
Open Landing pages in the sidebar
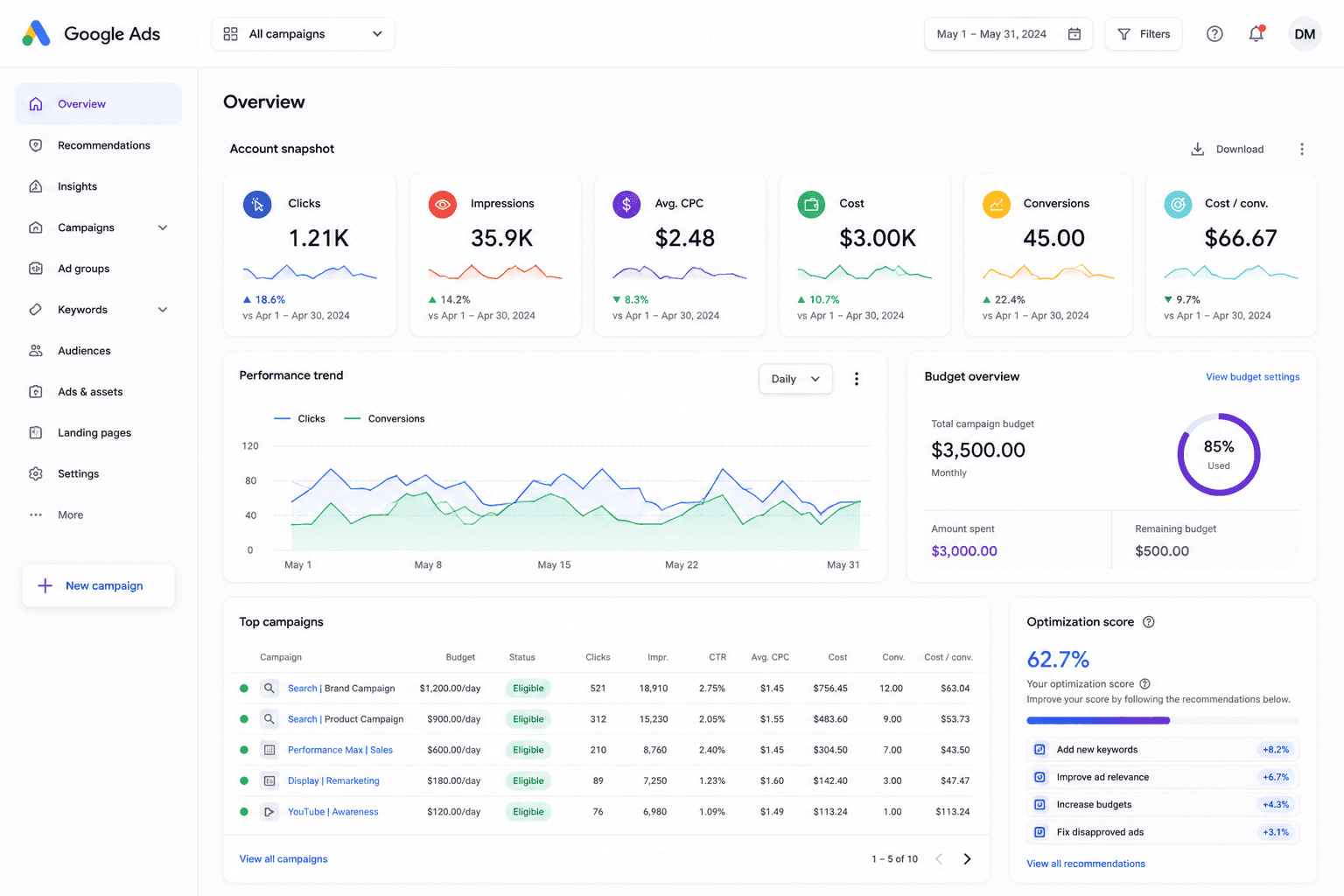pos(98,433)
